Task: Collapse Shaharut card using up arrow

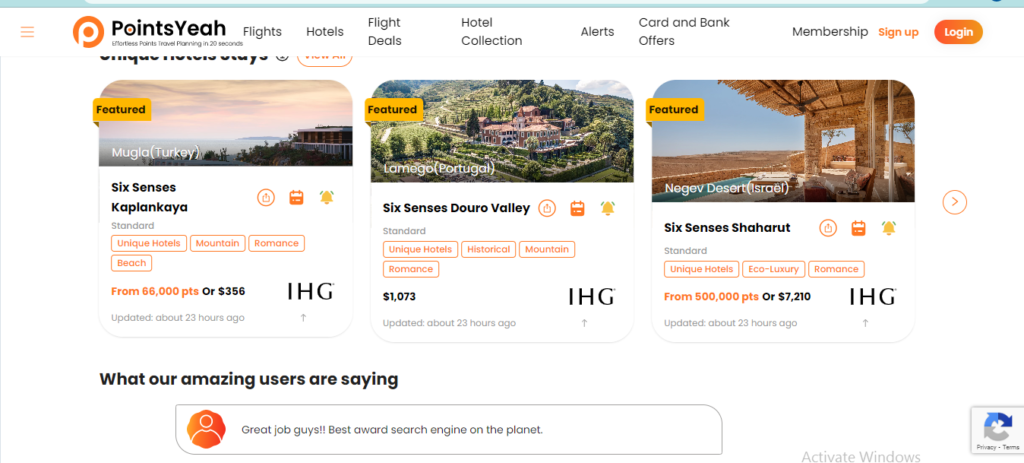Action: tap(865, 323)
